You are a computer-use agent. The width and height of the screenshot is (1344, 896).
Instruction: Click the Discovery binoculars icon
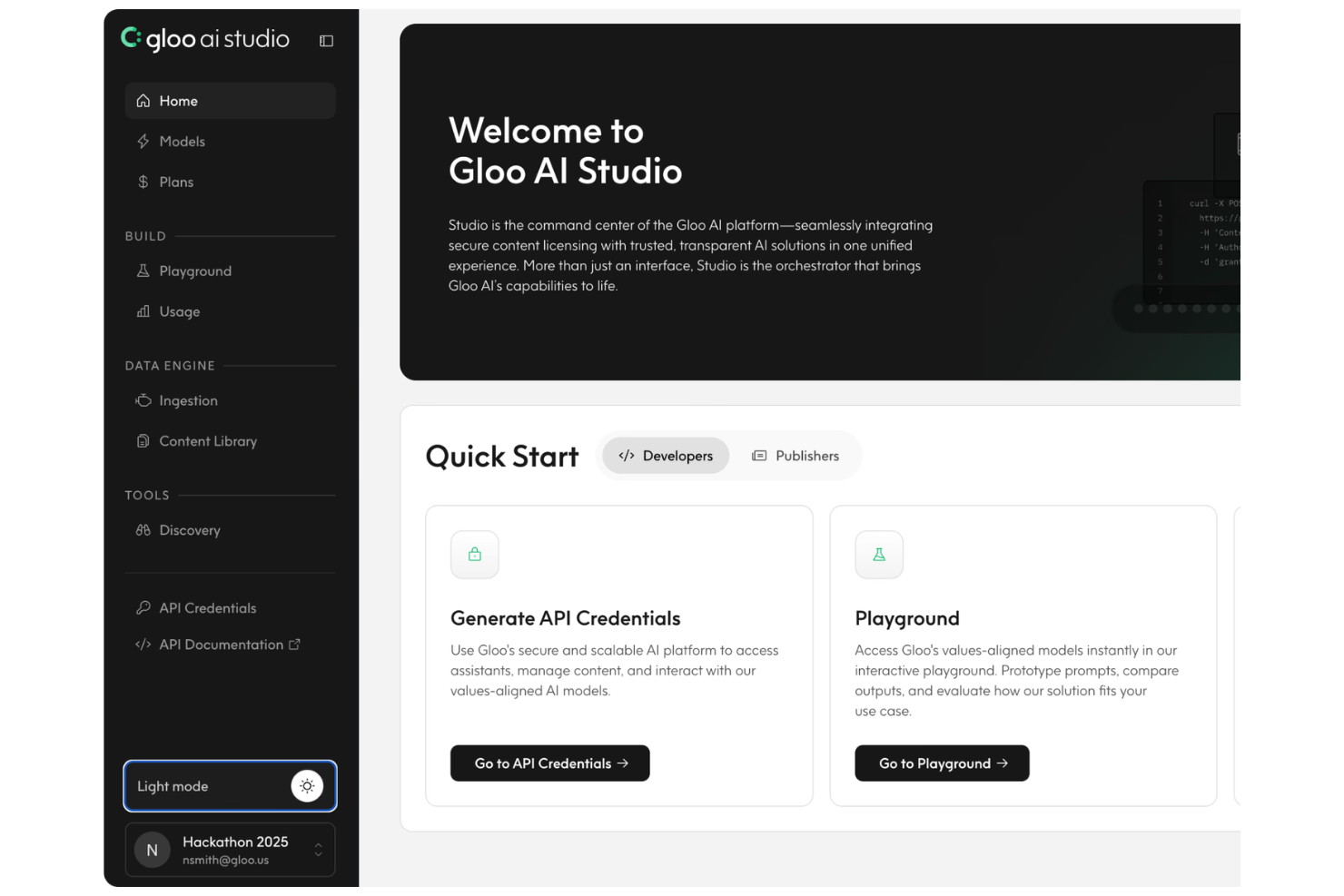(143, 530)
